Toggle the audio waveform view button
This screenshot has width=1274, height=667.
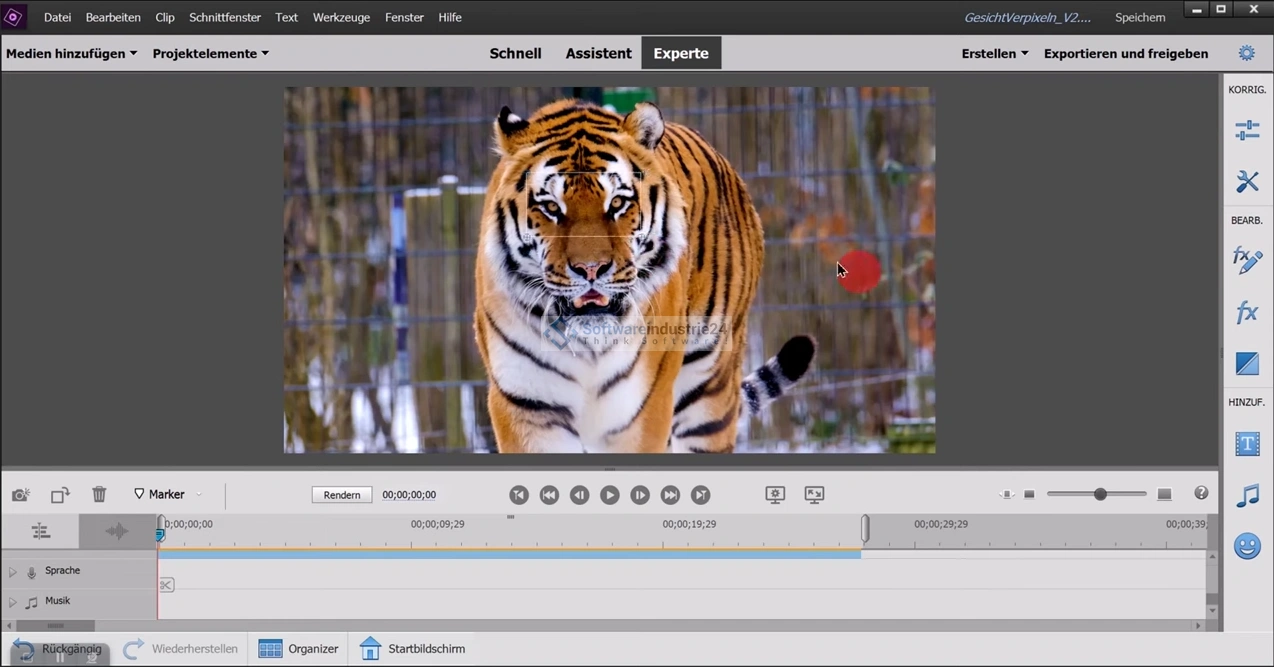(x=117, y=532)
